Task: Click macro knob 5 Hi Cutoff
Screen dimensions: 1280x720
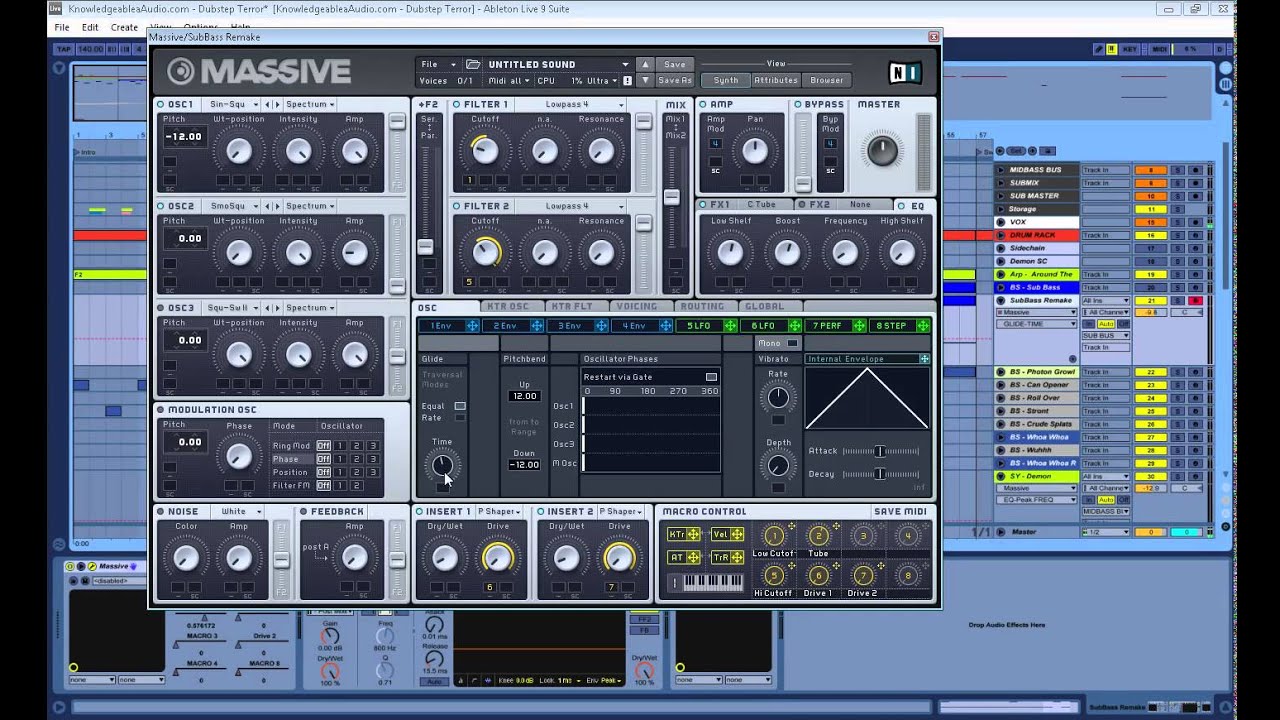Action: pyautogui.click(x=773, y=576)
